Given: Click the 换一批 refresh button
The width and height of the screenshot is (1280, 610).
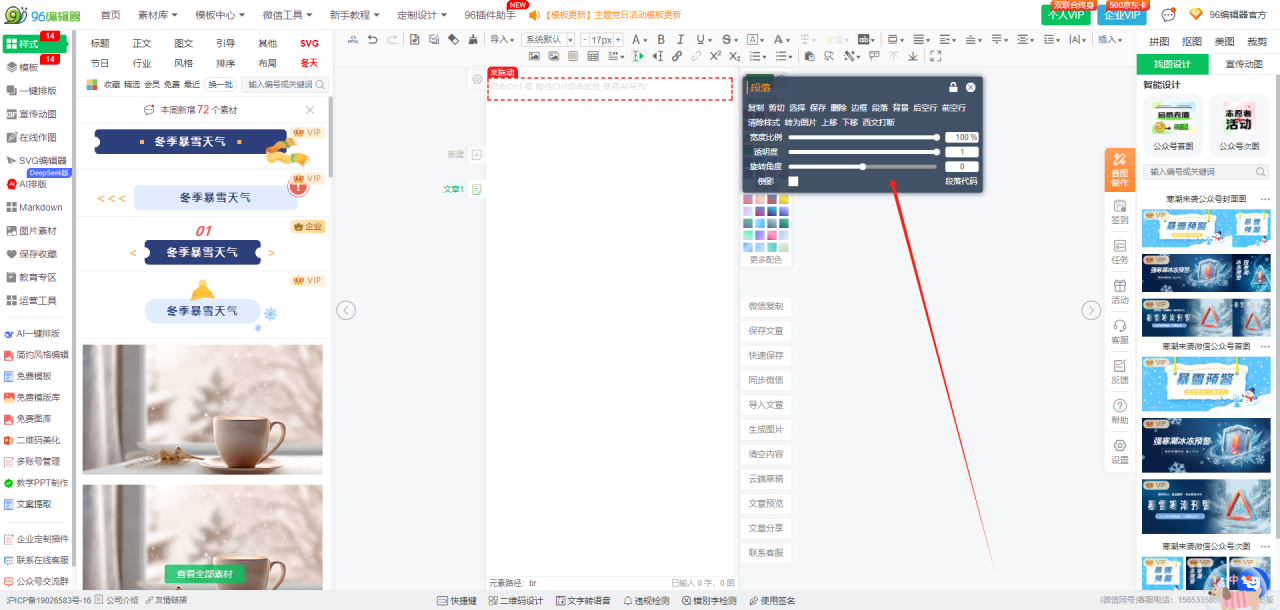Looking at the screenshot, I should 220,85.
